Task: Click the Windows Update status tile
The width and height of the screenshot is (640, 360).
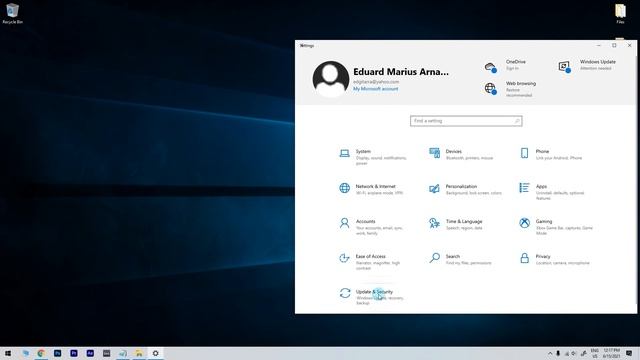Action: 587,65
